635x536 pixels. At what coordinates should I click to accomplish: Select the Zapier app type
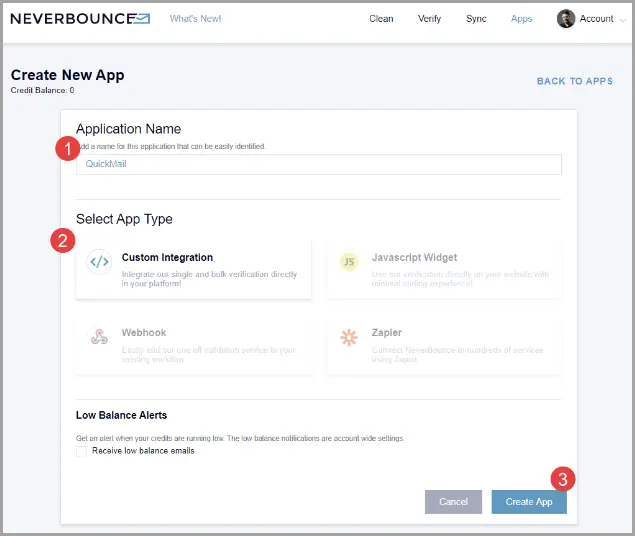444,346
